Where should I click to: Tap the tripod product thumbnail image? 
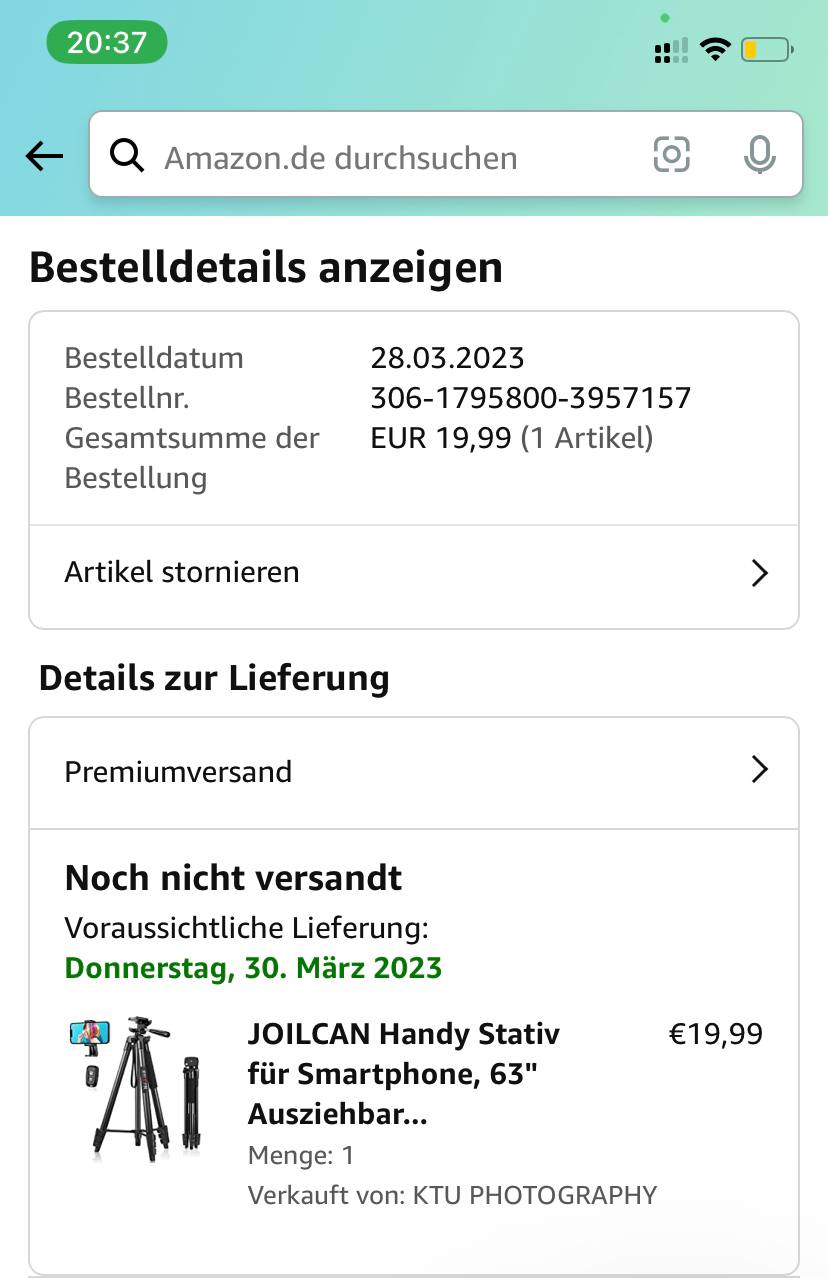[135, 1089]
